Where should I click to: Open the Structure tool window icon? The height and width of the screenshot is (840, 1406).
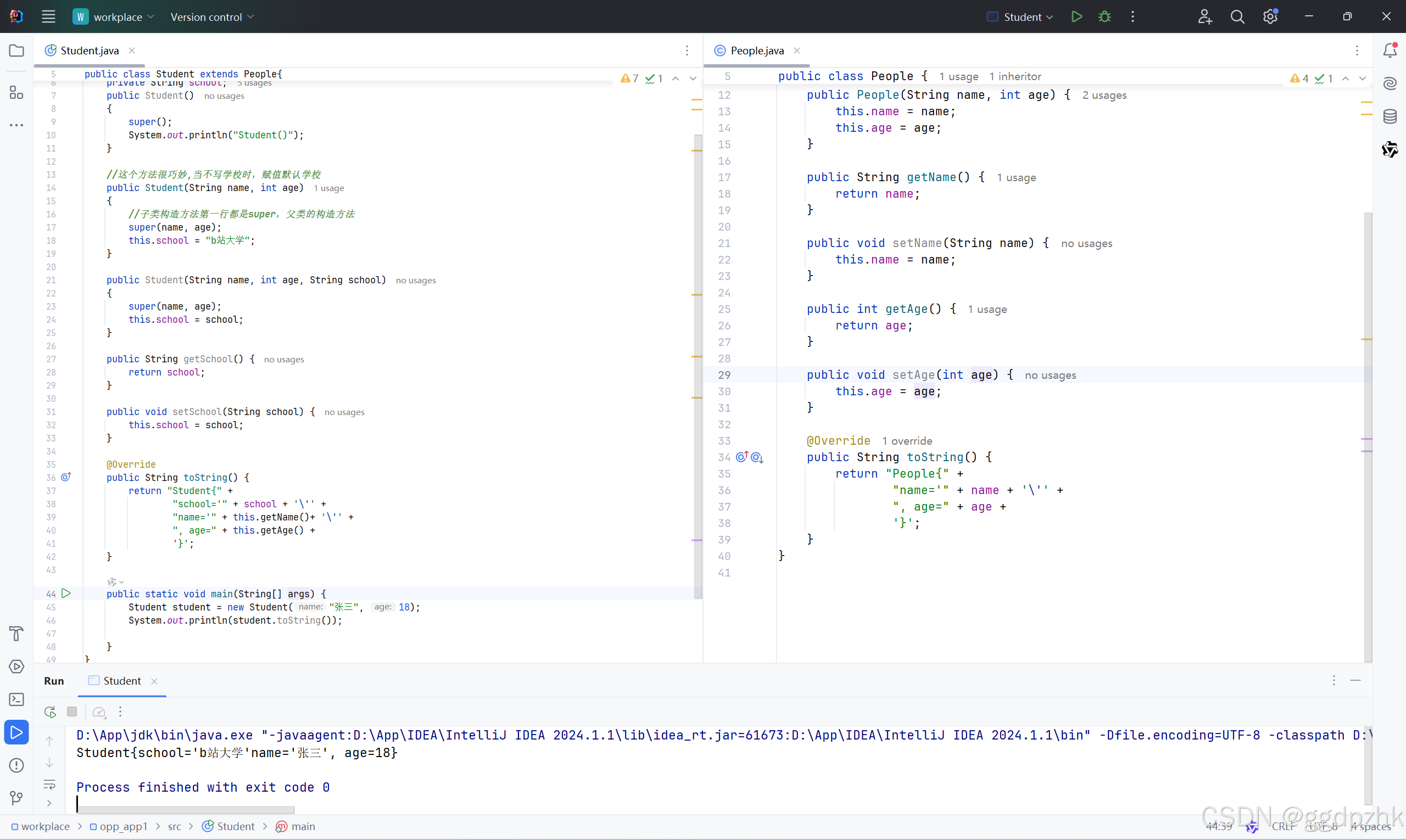coord(16,92)
